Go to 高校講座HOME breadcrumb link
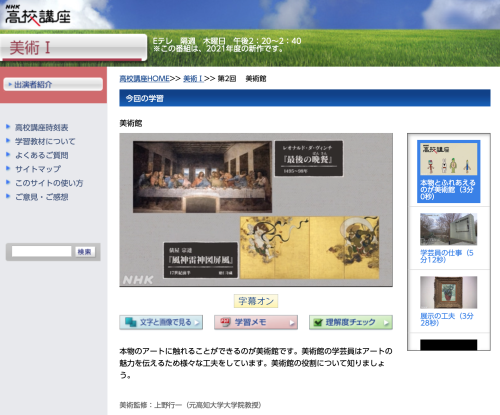 pyautogui.click(x=144, y=79)
